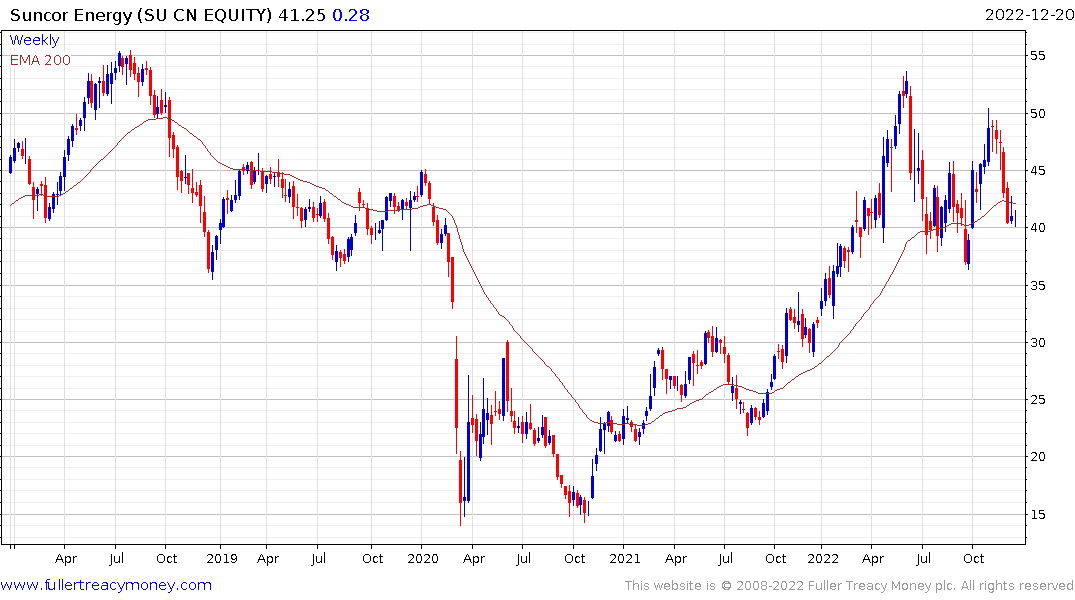Screen dimensions: 1075x600
Task: Click the chart title 'Suncor Energy (SU CN EQUITY)'
Action: (x=141, y=15)
